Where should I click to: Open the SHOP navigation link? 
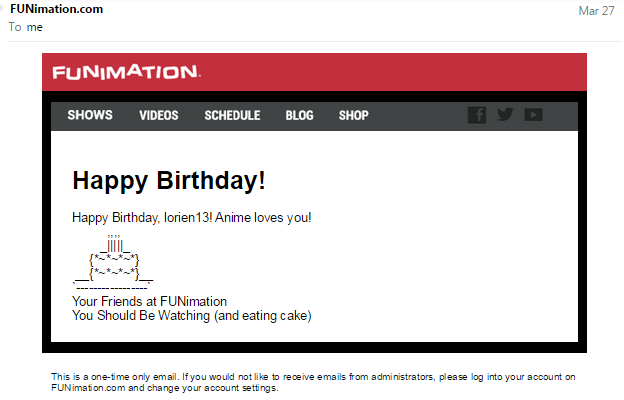point(353,116)
